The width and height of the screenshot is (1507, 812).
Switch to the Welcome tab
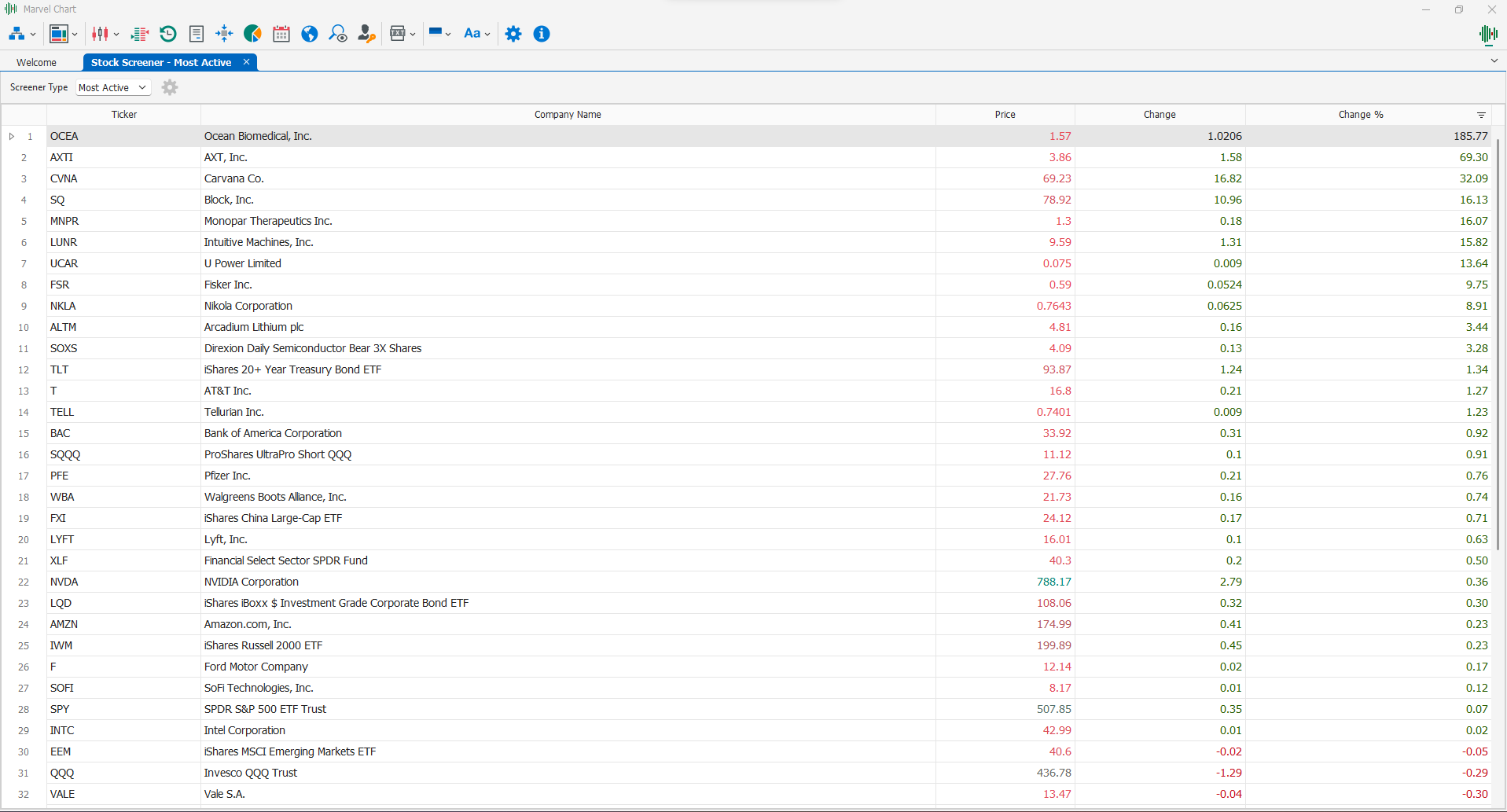pos(36,62)
